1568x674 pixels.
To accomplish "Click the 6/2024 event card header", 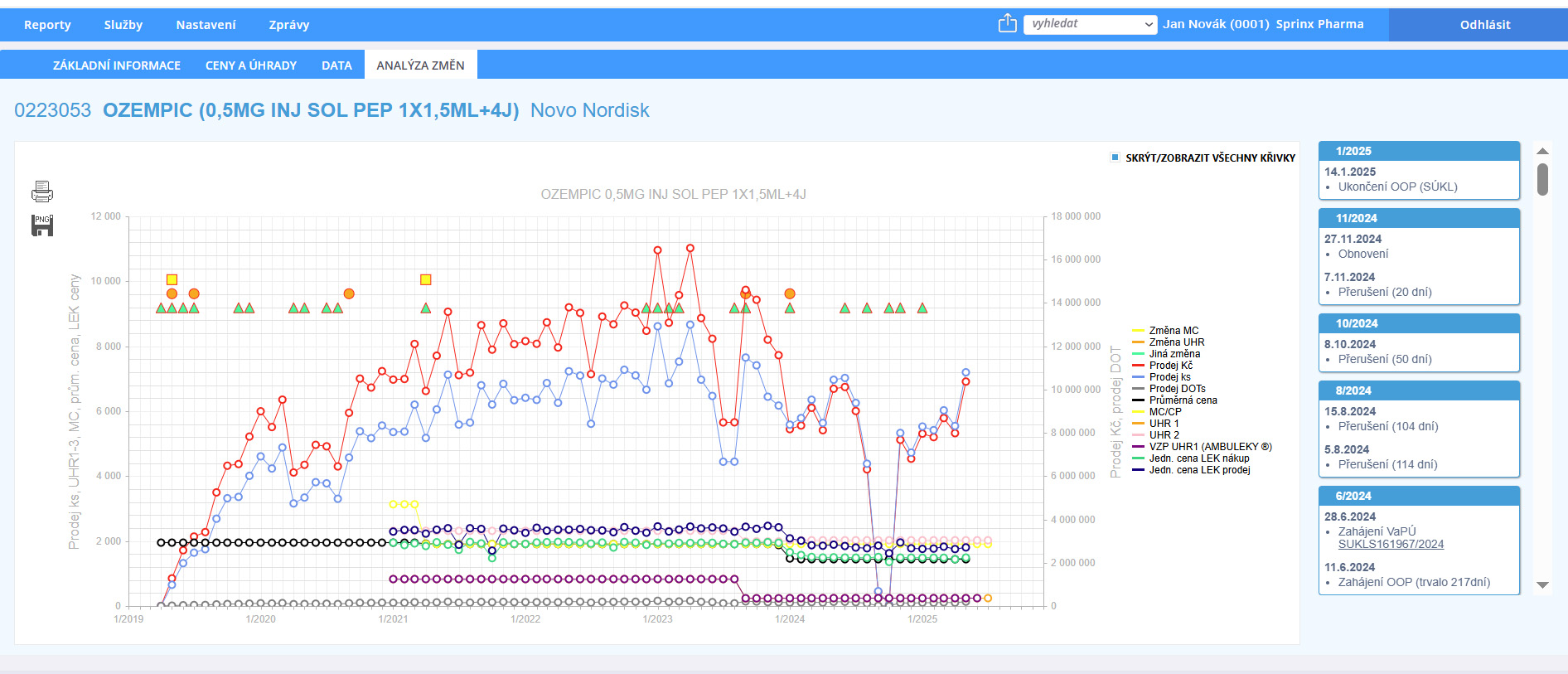I will (1419, 496).
